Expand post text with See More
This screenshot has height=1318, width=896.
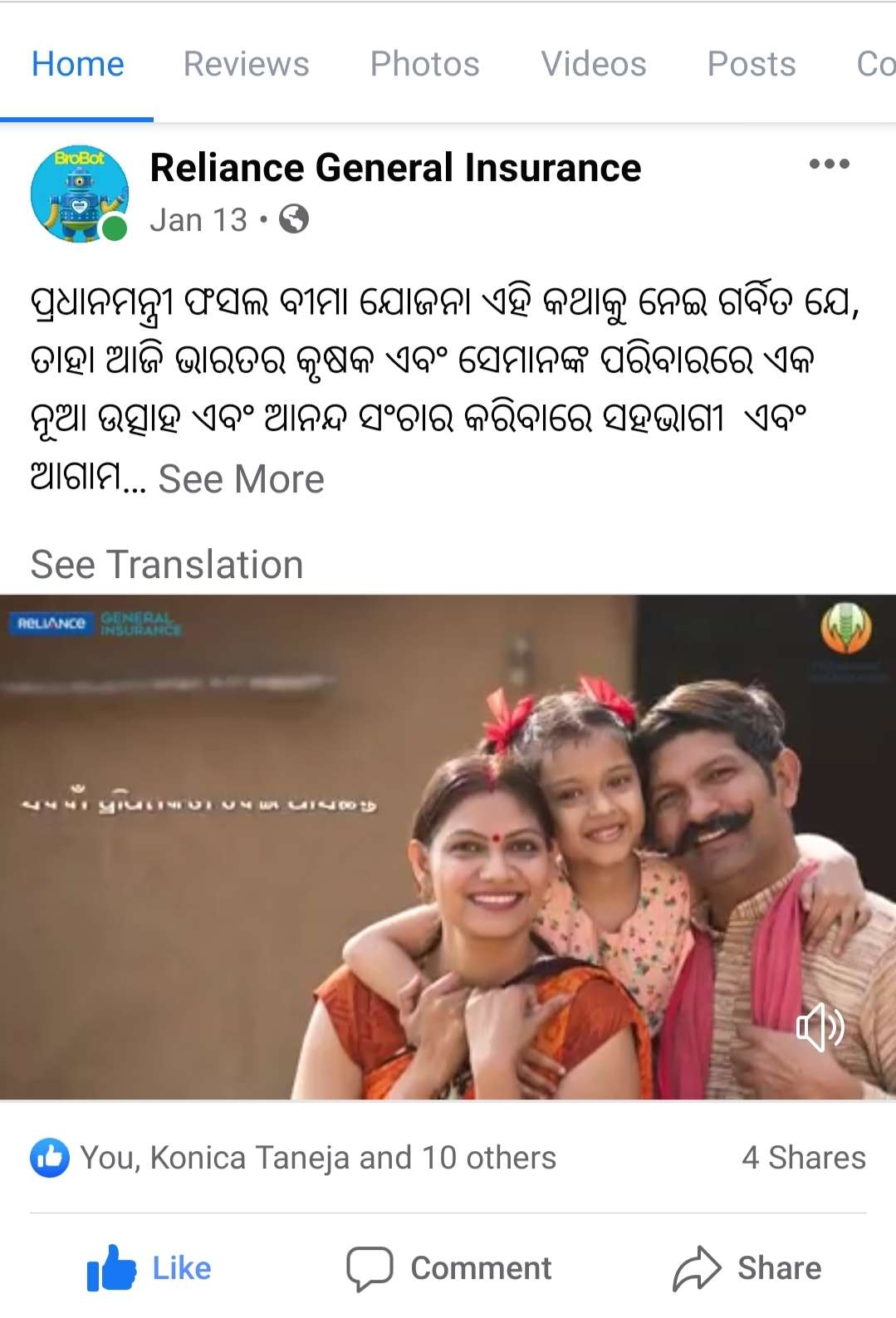(x=241, y=479)
